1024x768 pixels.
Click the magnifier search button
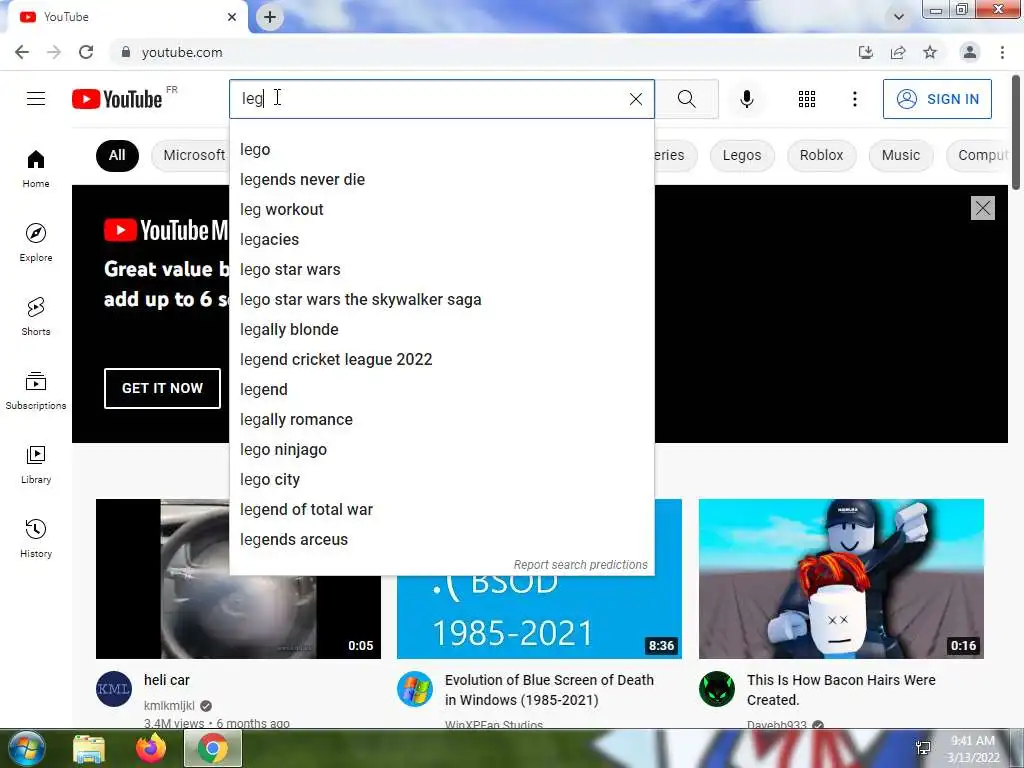686,99
